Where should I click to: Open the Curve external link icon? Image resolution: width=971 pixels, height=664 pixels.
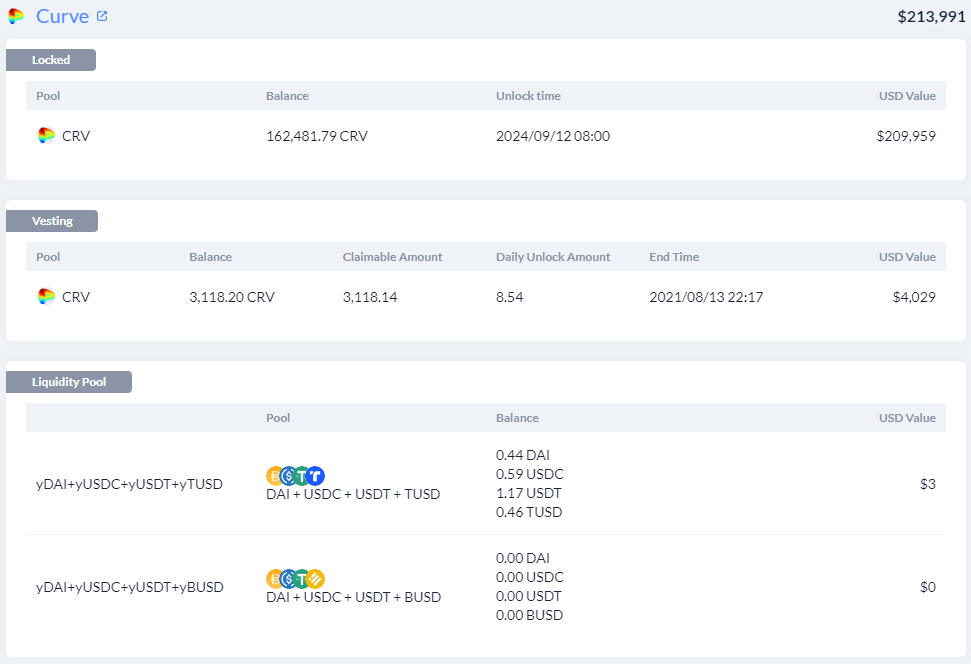click(102, 16)
